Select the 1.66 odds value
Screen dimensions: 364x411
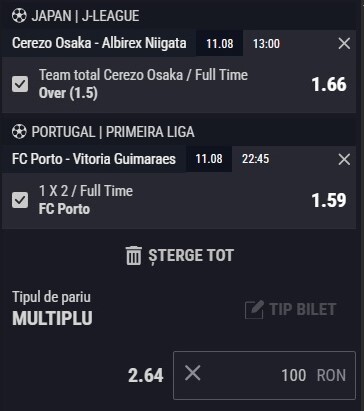click(x=329, y=84)
